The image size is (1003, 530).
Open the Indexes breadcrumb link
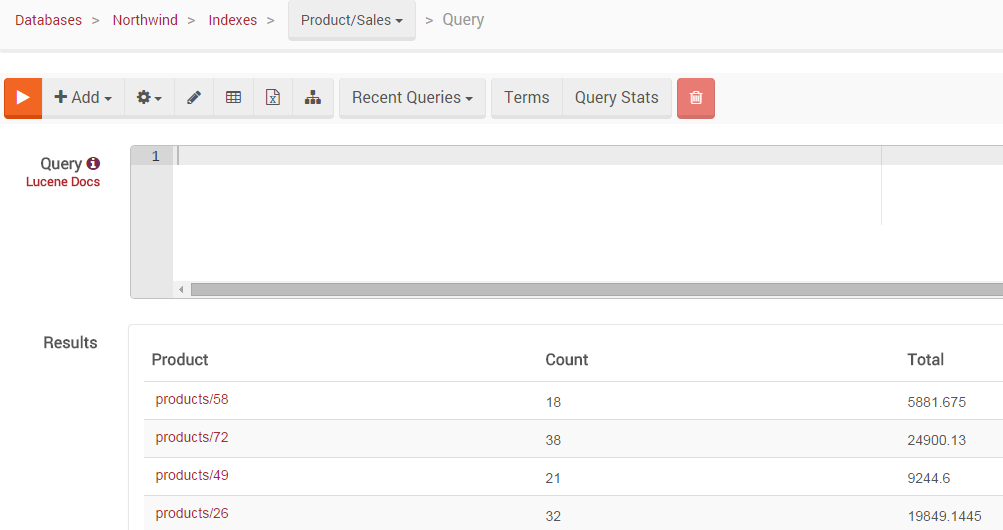pyautogui.click(x=233, y=20)
